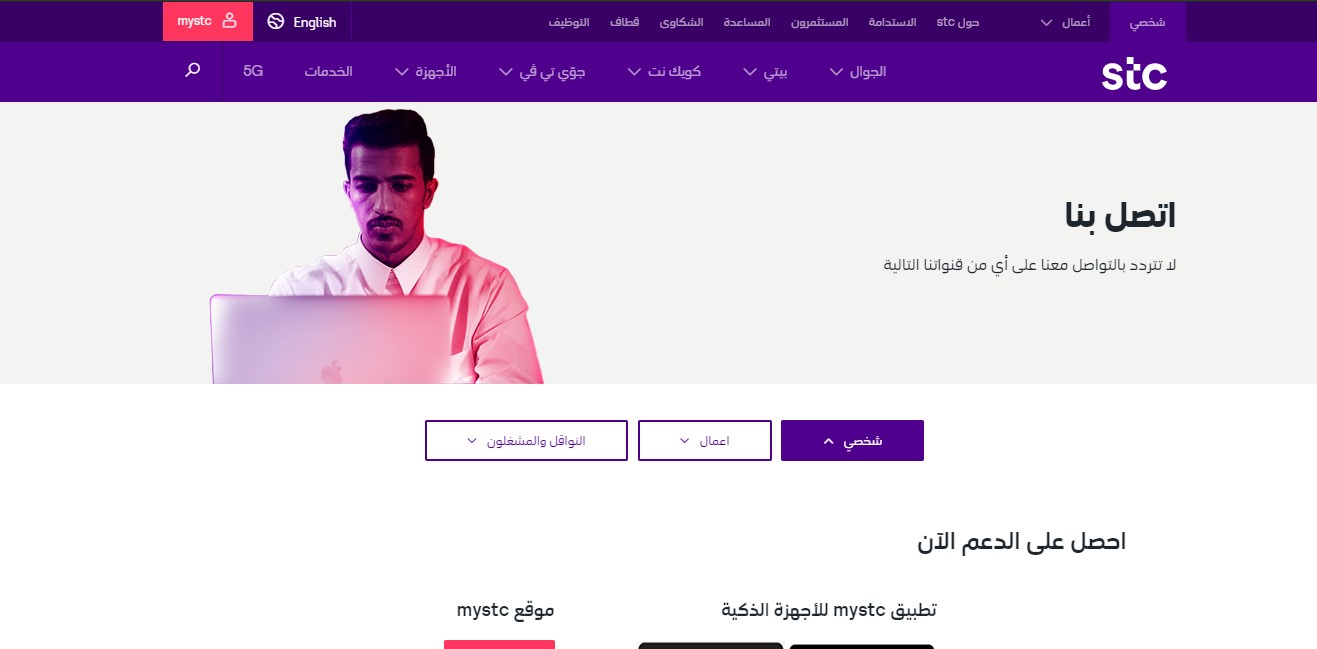1317x649 pixels.
Task: Open the حول stc link
Action: coord(958,22)
